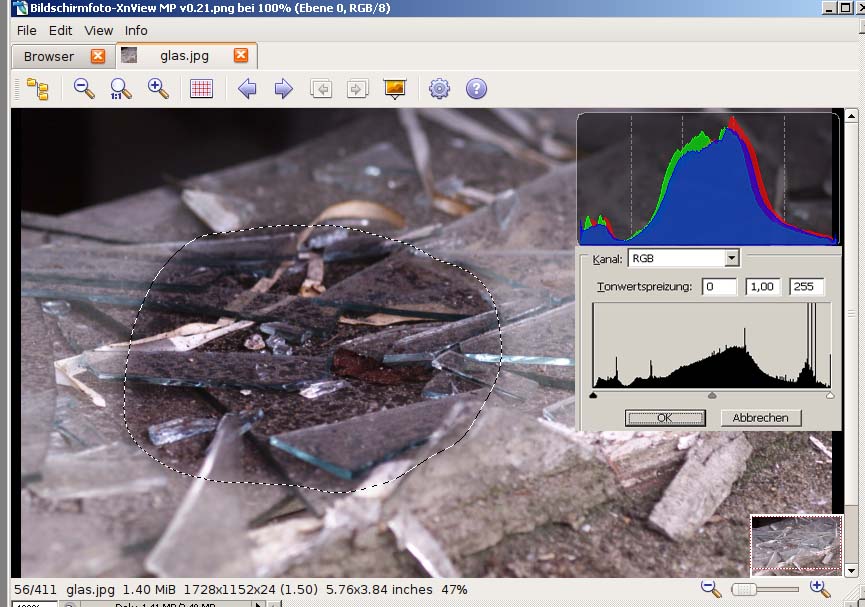Open settings via the gear icon
Screen dimensions: 865x607
pyautogui.click(x=439, y=88)
